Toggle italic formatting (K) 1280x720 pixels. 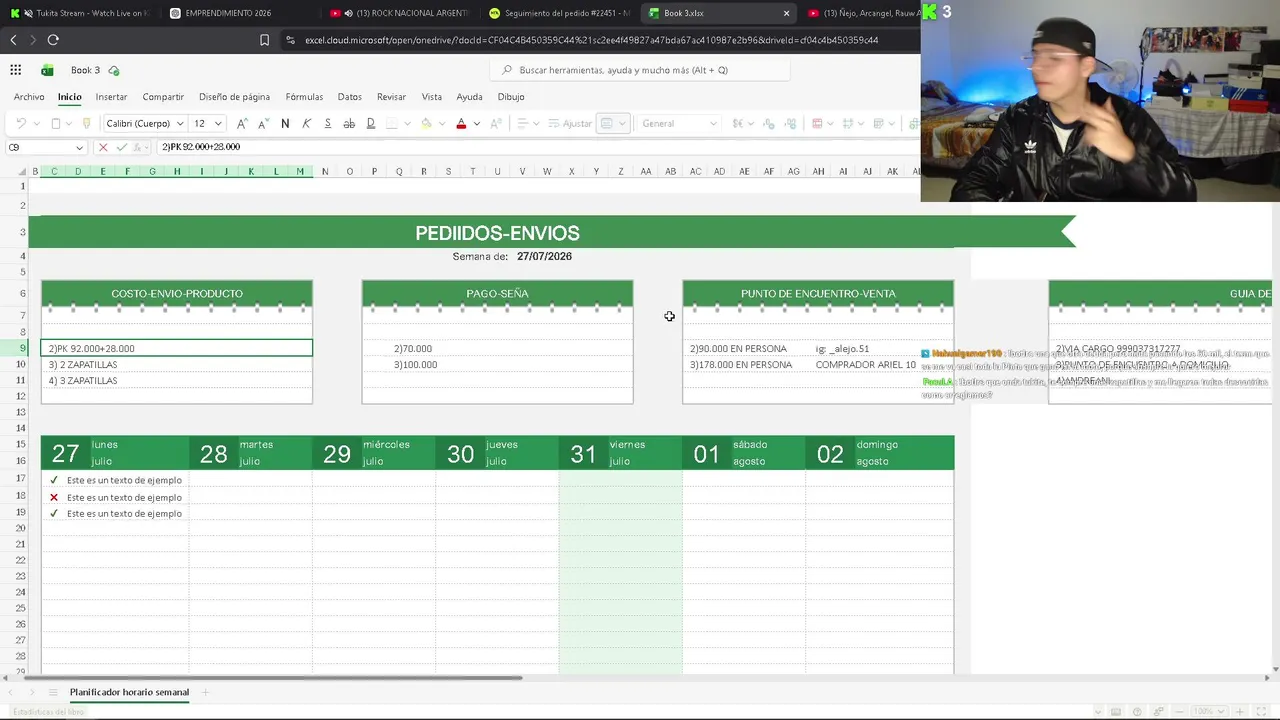click(307, 124)
